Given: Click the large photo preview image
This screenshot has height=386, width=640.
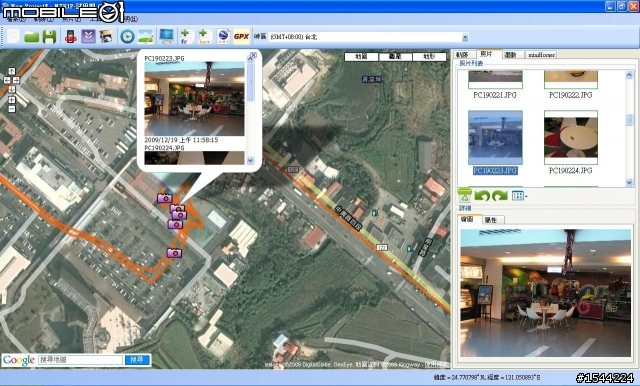Looking at the screenshot, I should [546, 293].
